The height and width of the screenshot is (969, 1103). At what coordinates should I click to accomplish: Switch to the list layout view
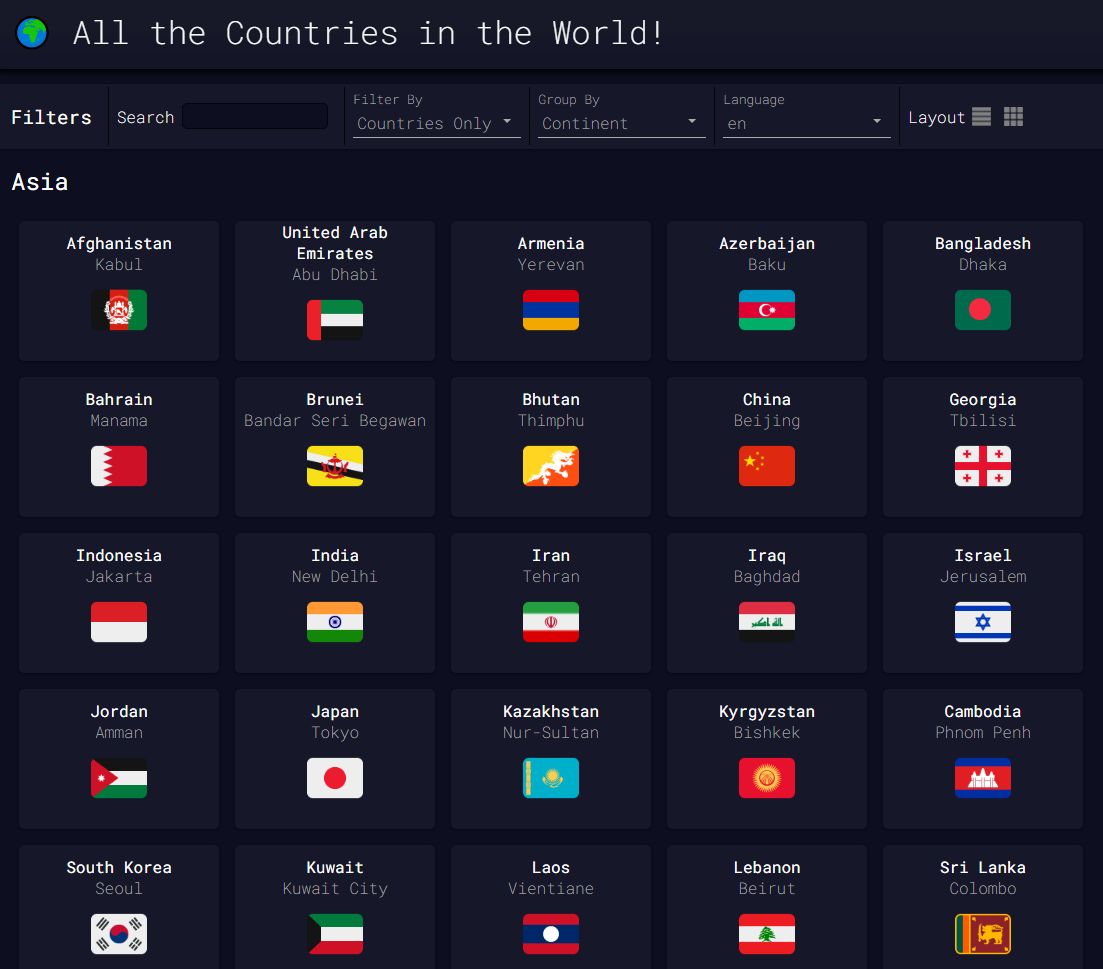[x=981, y=116]
